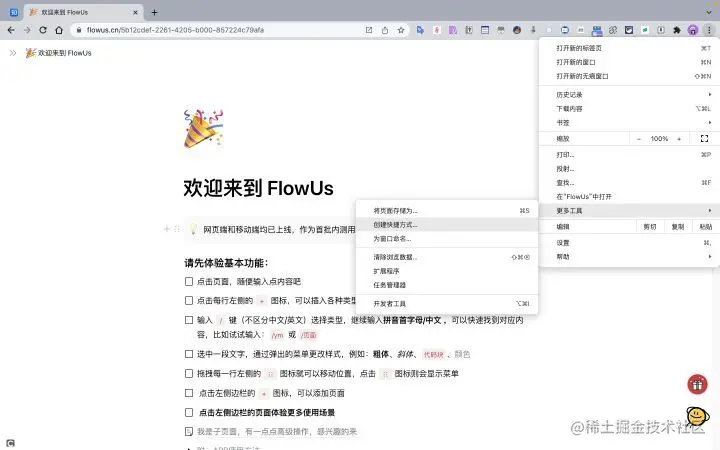
Task: Click the round orange-face extension icon
Action: tap(517, 30)
